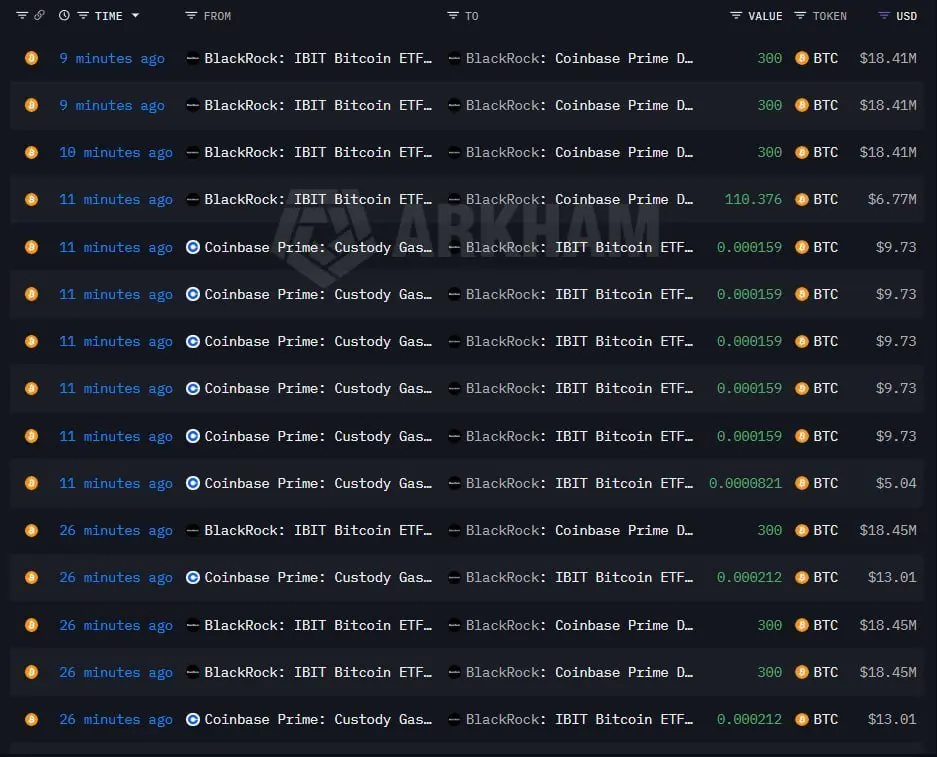Click the 110.376 value cell
The width and height of the screenshot is (937, 757).
pyautogui.click(x=753, y=200)
